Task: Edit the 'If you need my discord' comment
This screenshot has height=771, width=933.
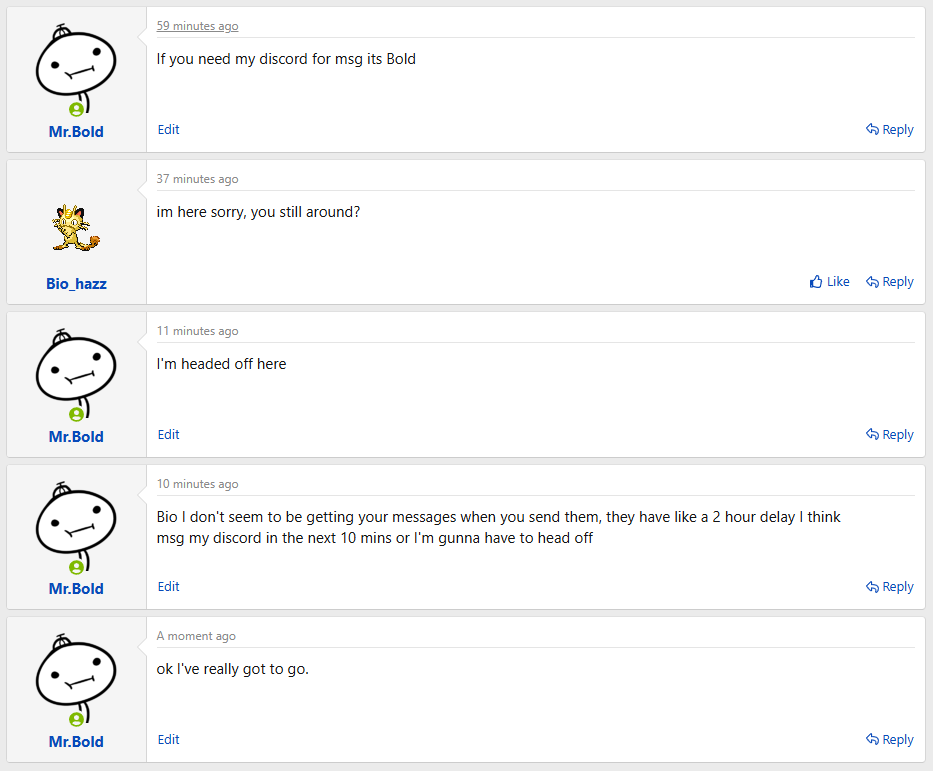Action: [x=168, y=130]
